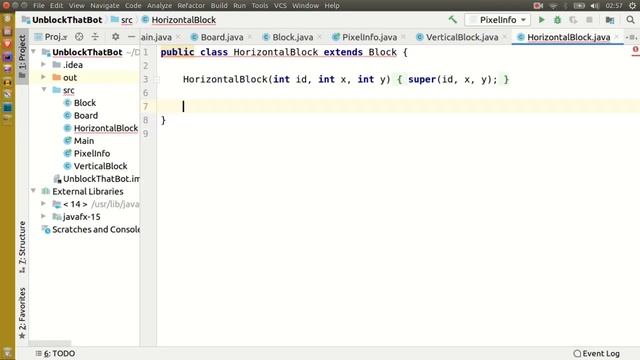
Task: Hide the Project panel with minus icon
Action: [x=131, y=37]
